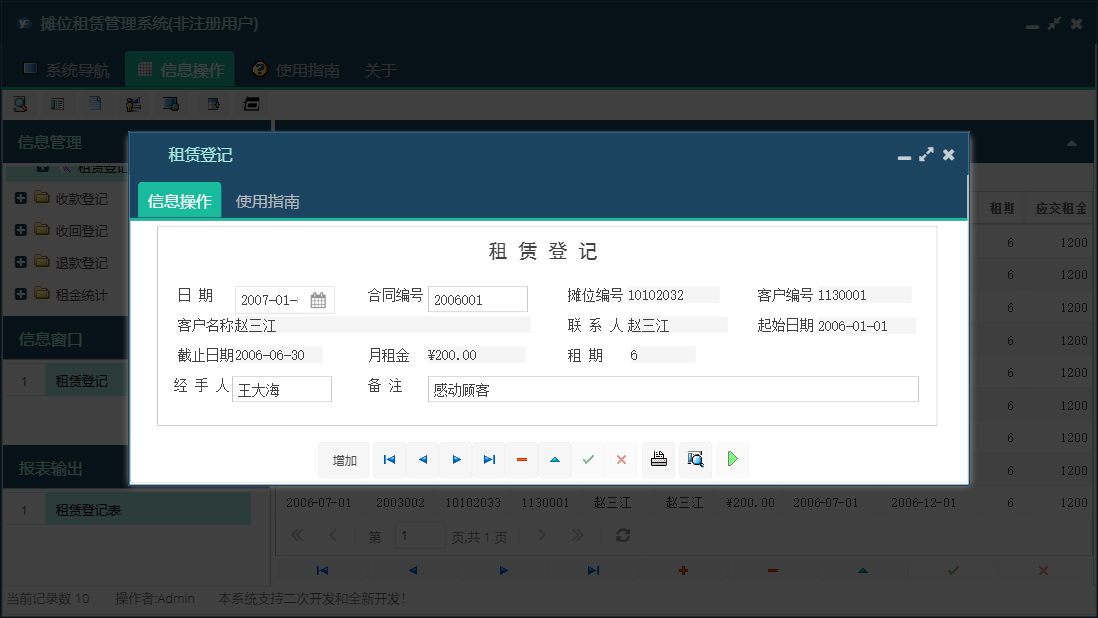
Task: Expand the 退款登记 folder in sidebar
Action: point(20,262)
